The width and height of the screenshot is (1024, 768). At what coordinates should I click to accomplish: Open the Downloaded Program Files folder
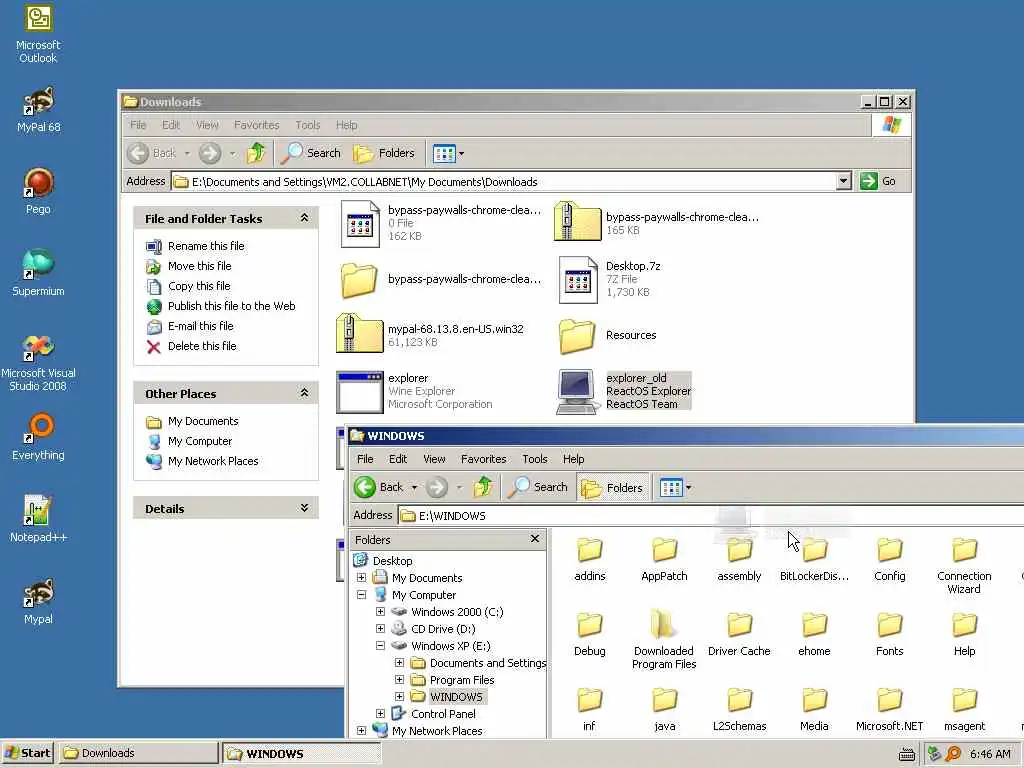664,640
